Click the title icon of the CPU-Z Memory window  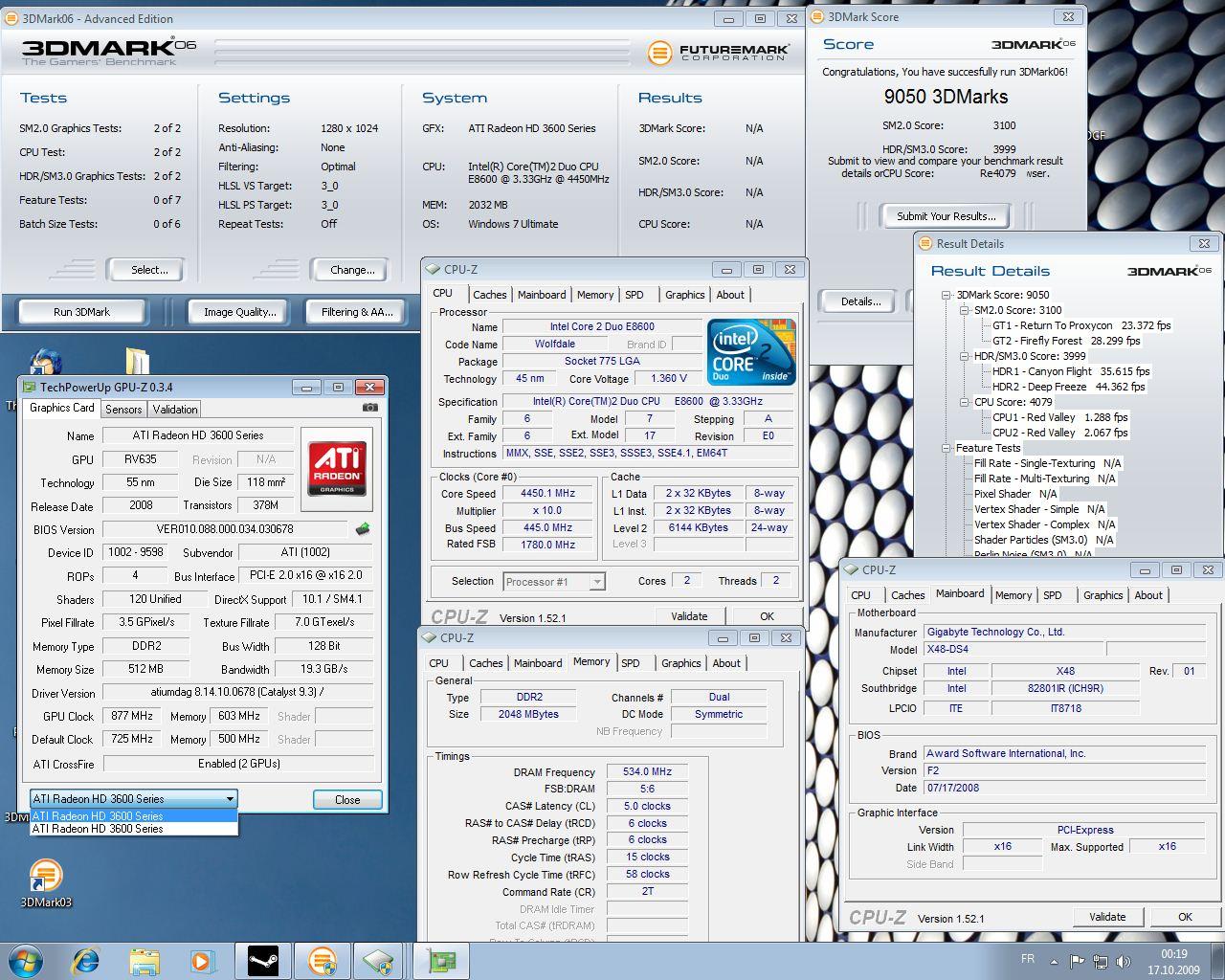click(431, 637)
